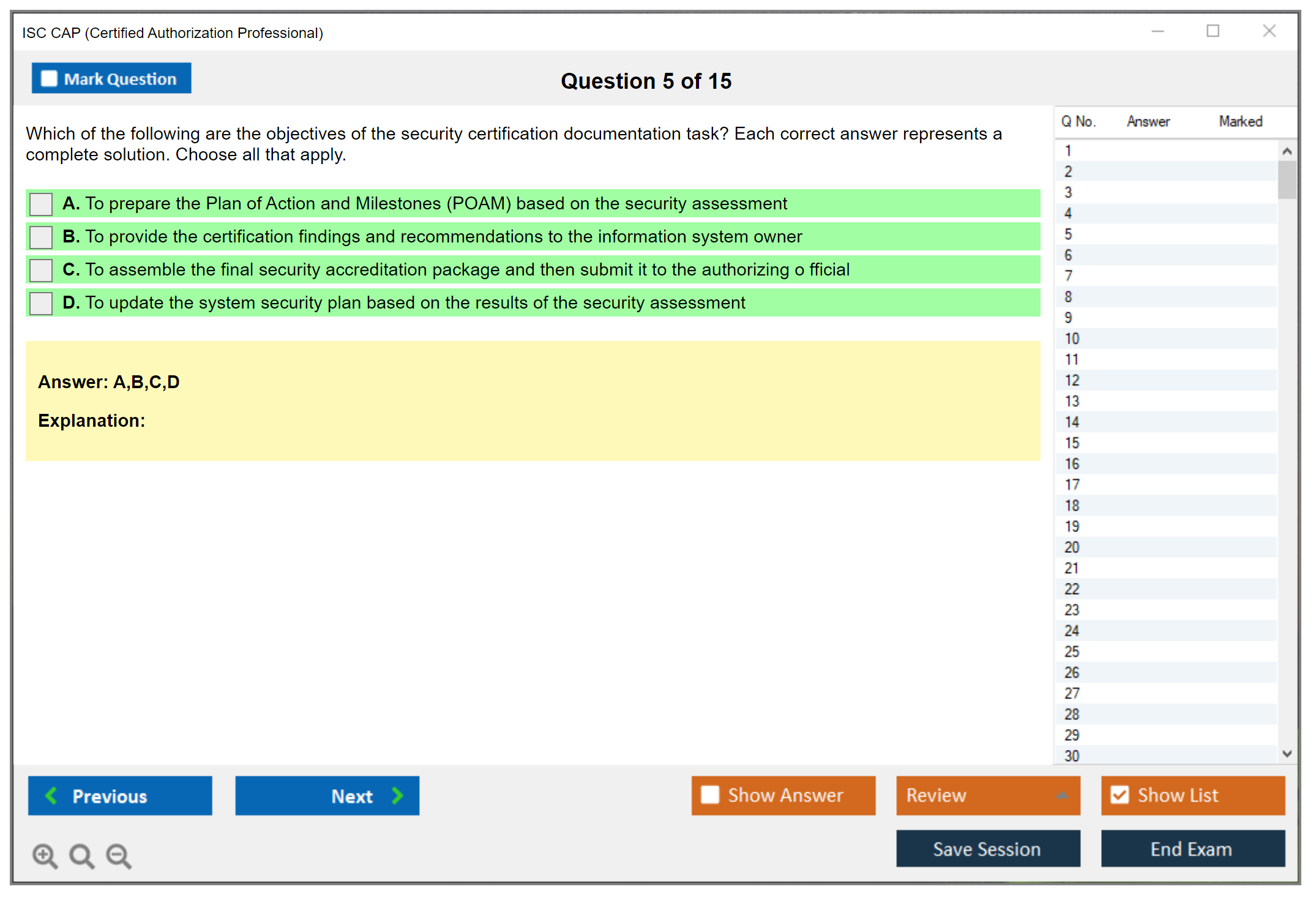Click the End Exam button
Screen dimensions: 1316x900
click(x=1192, y=849)
